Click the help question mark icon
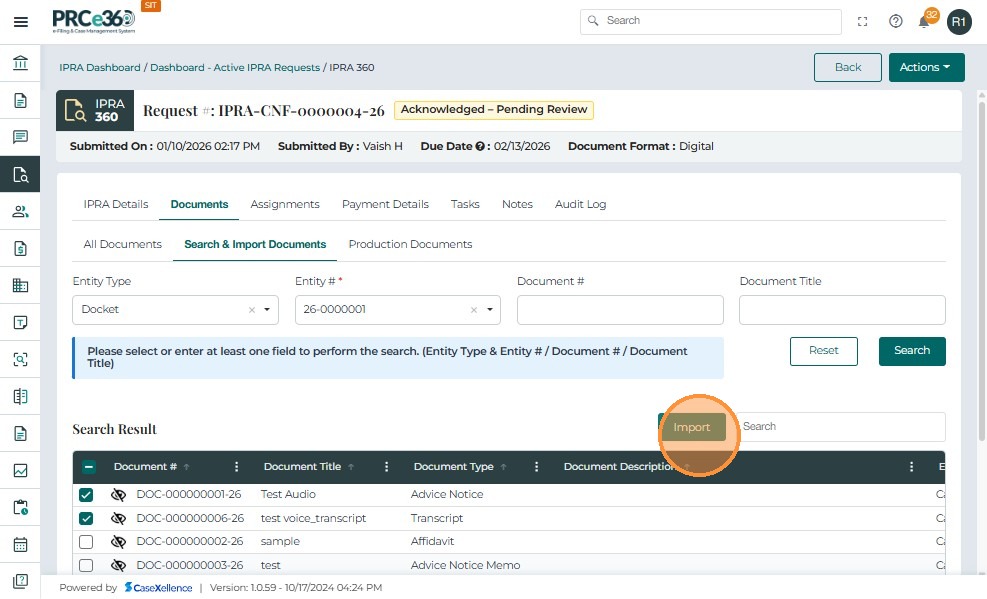The height and width of the screenshot is (599, 987). (x=895, y=21)
